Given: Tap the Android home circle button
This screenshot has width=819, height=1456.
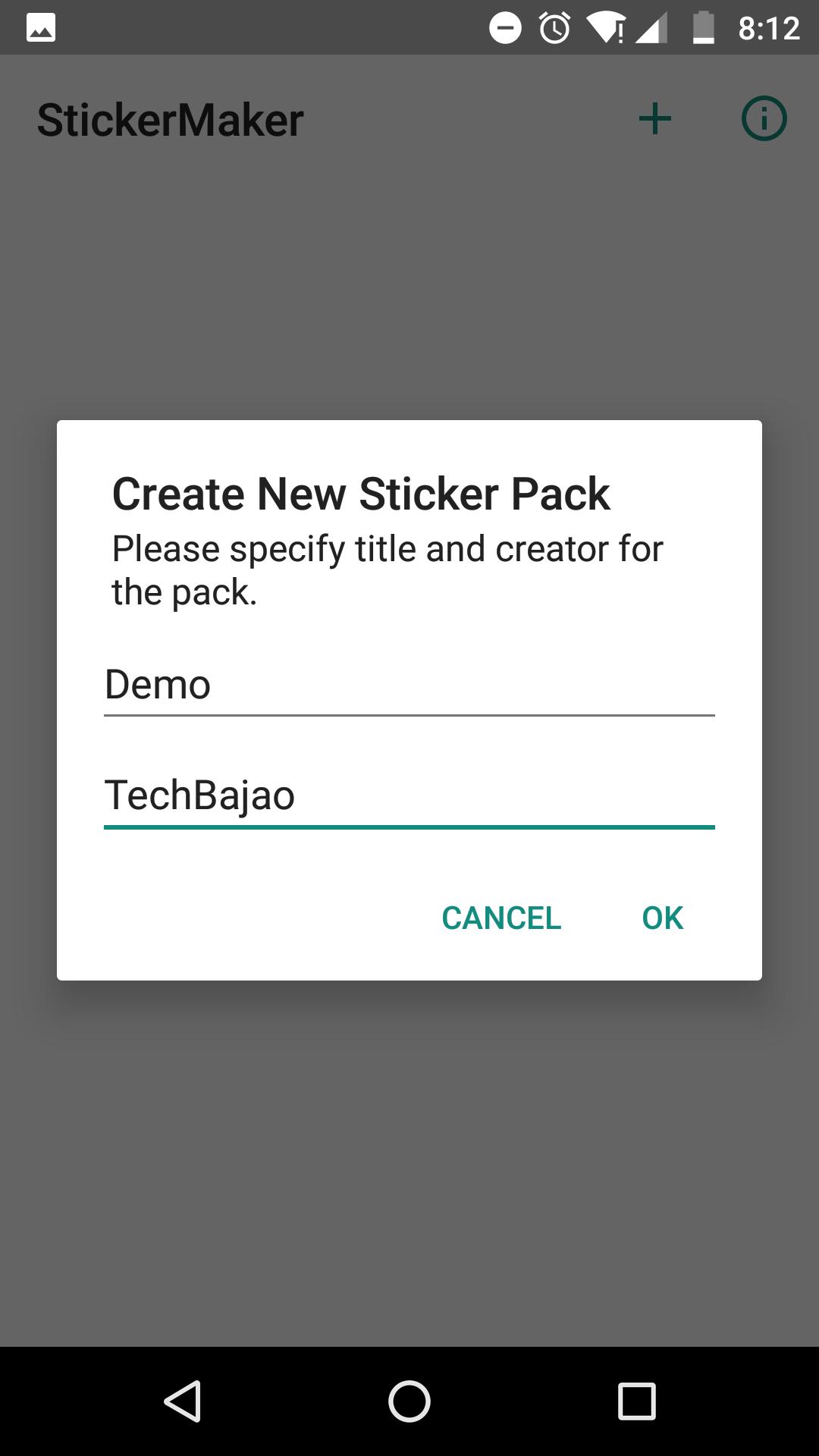Looking at the screenshot, I should (x=409, y=1401).
